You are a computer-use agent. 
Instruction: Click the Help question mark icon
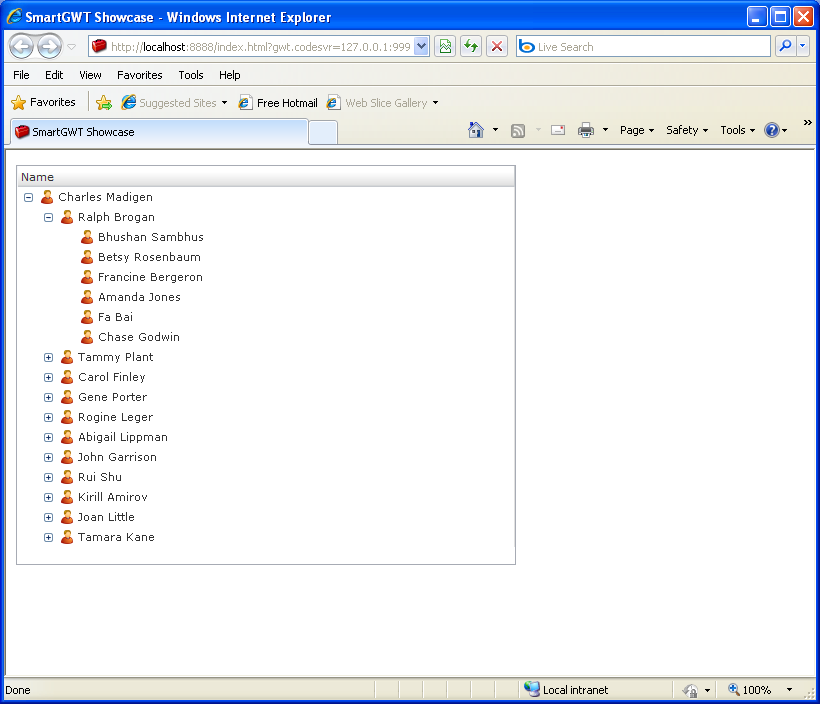point(771,130)
